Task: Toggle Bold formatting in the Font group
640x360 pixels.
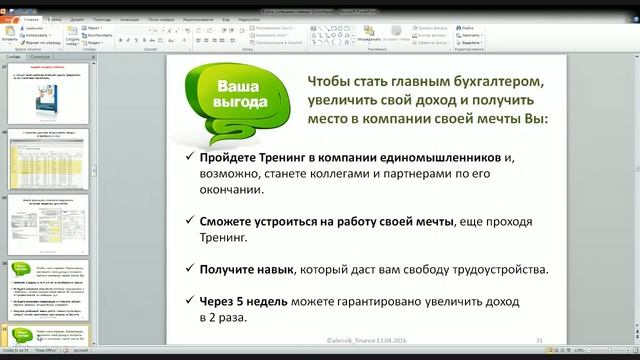Action: (x=121, y=40)
